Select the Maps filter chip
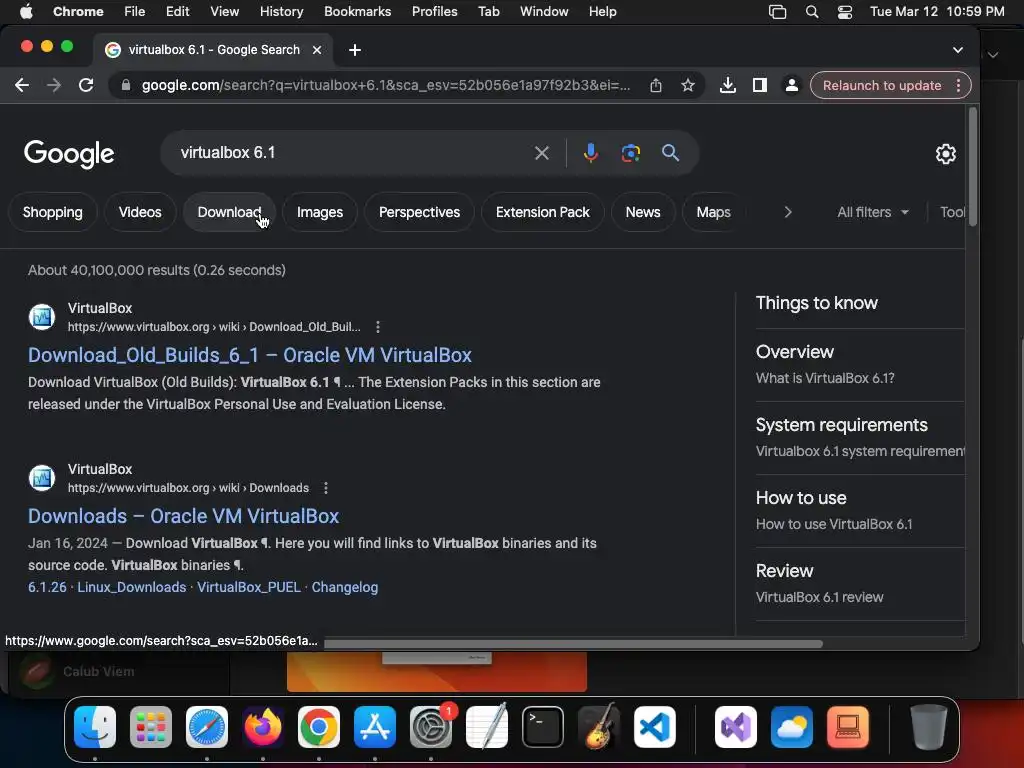This screenshot has height=768, width=1024. click(x=713, y=212)
